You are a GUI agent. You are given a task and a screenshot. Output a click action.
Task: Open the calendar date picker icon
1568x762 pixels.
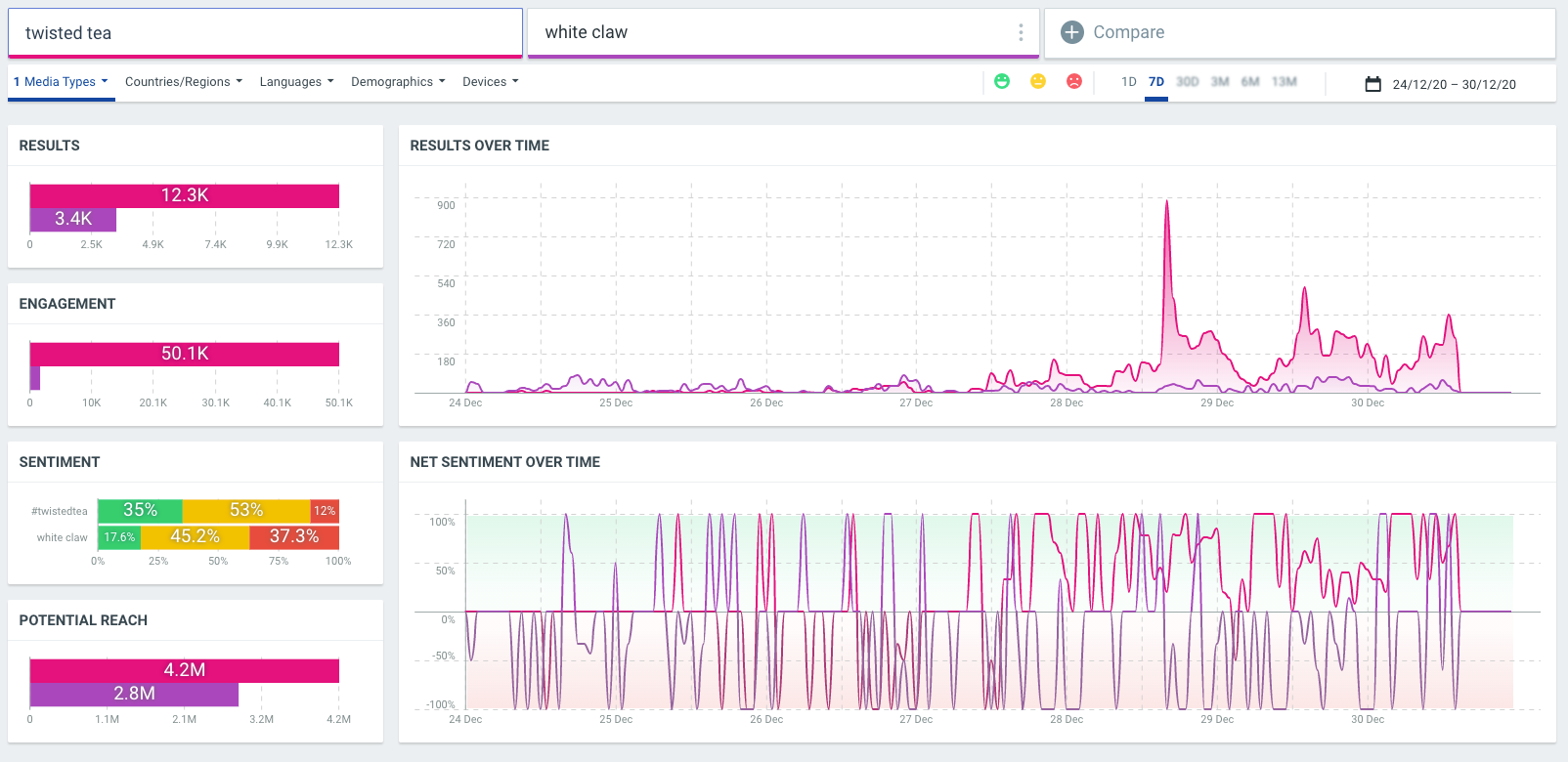(1373, 84)
